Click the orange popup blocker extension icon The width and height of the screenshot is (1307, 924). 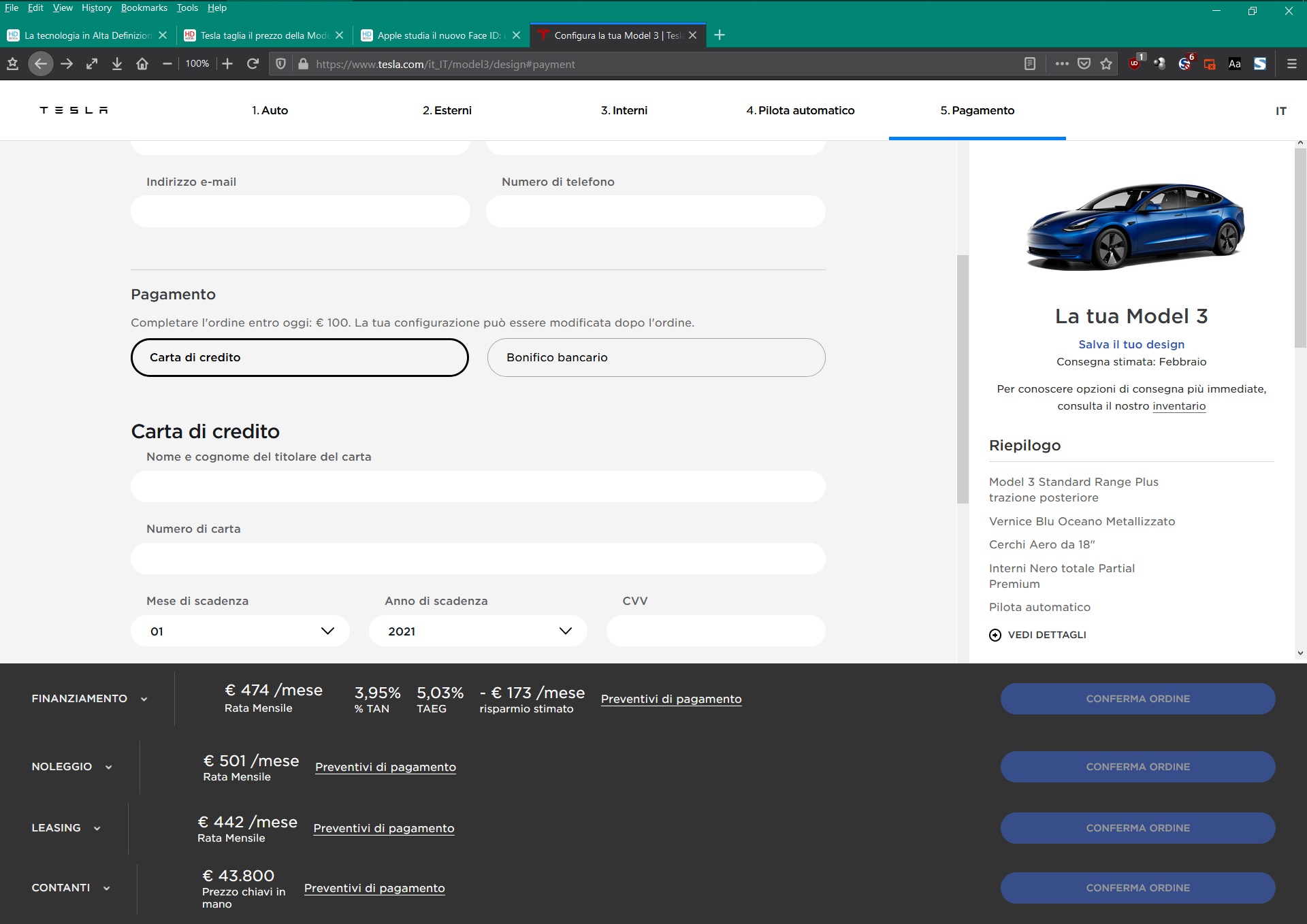point(1210,64)
